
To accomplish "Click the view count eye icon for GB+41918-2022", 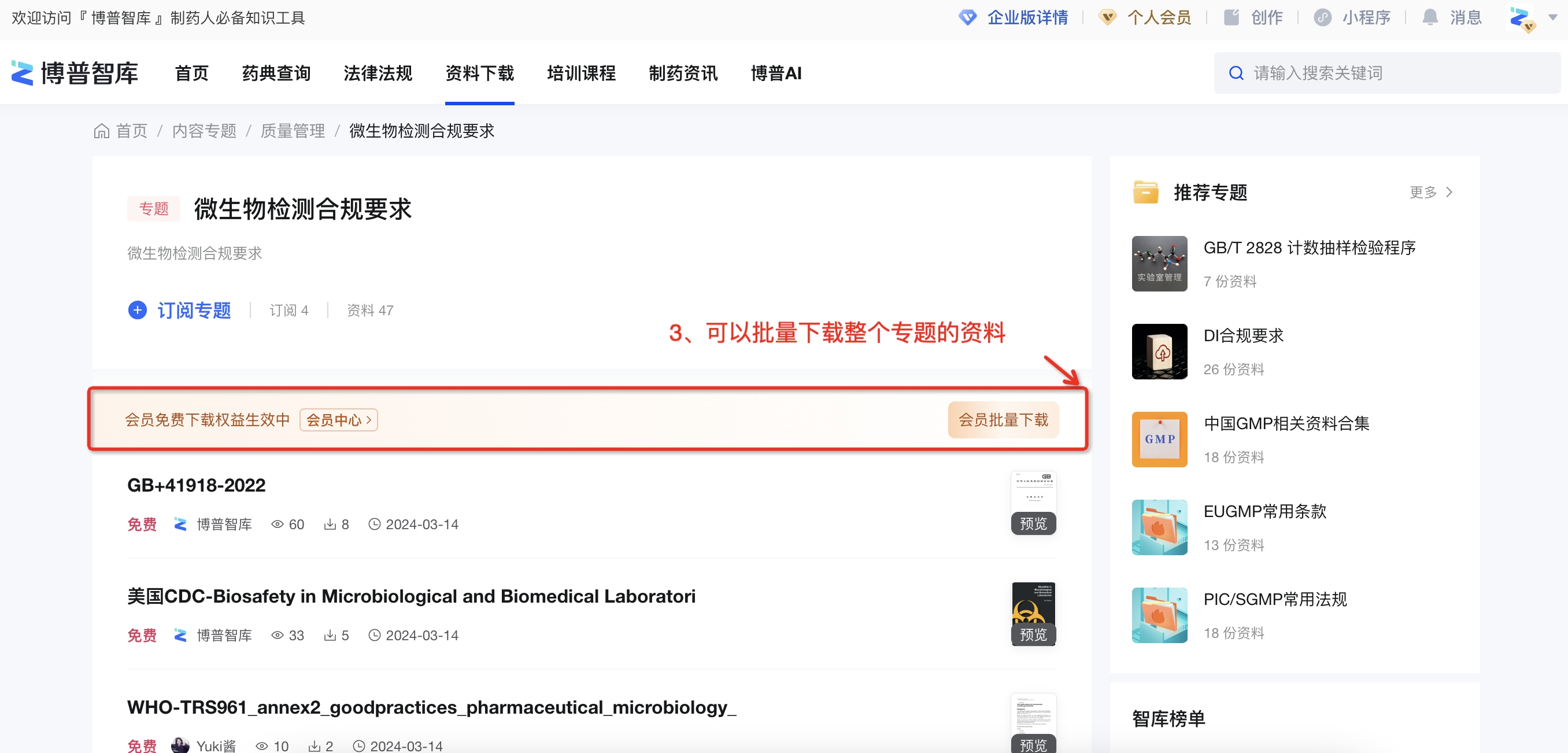I will [x=278, y=524].
